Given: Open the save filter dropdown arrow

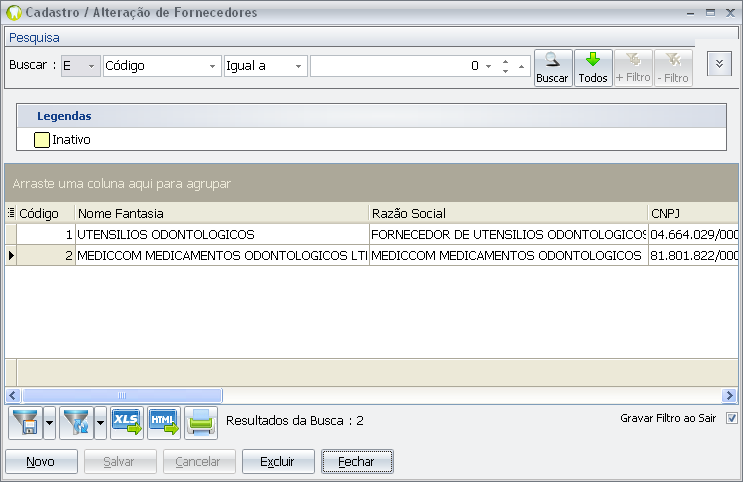Looking at the screenshot, I should [x=49, y=423].
